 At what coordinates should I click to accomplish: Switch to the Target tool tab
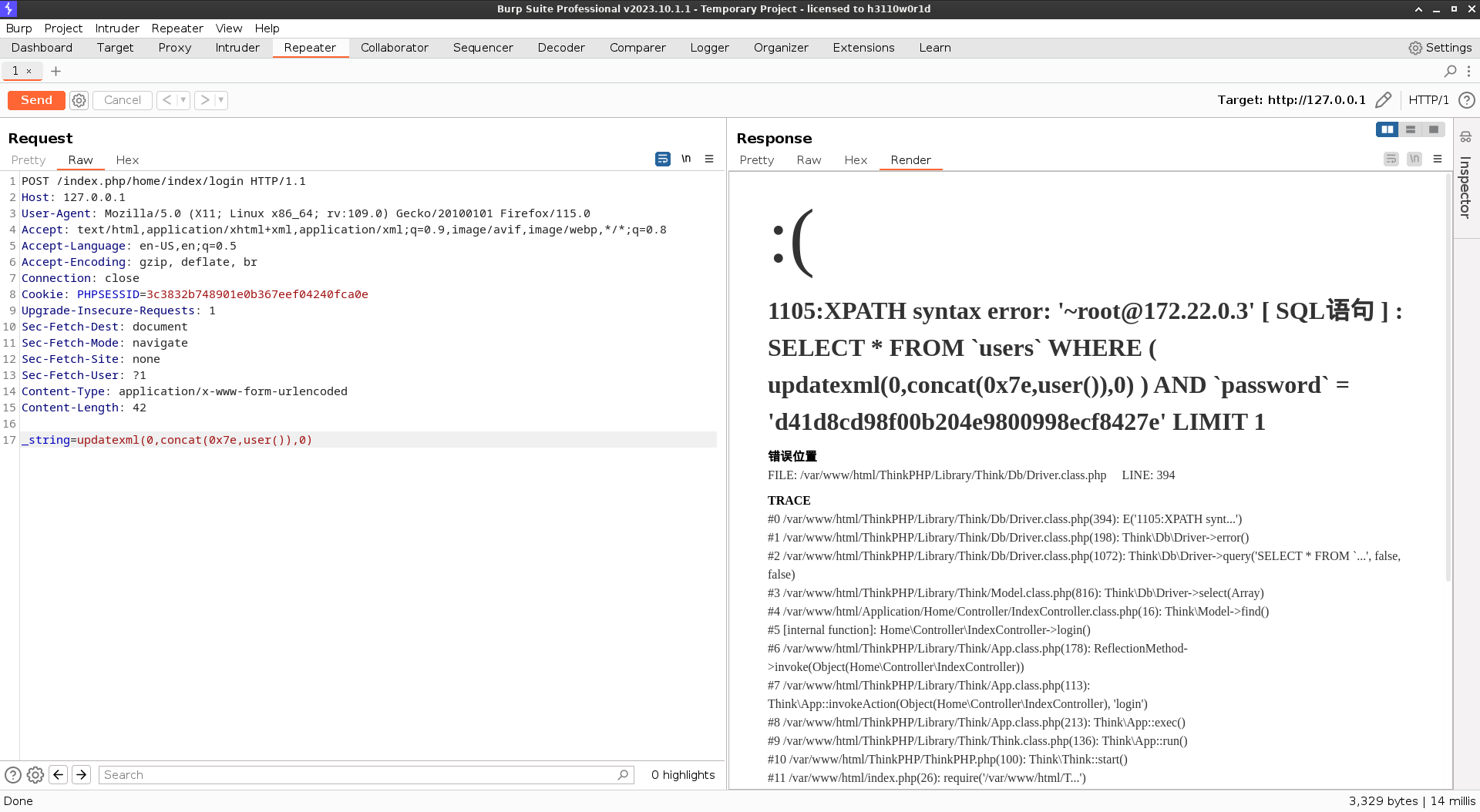coord(115,48)
